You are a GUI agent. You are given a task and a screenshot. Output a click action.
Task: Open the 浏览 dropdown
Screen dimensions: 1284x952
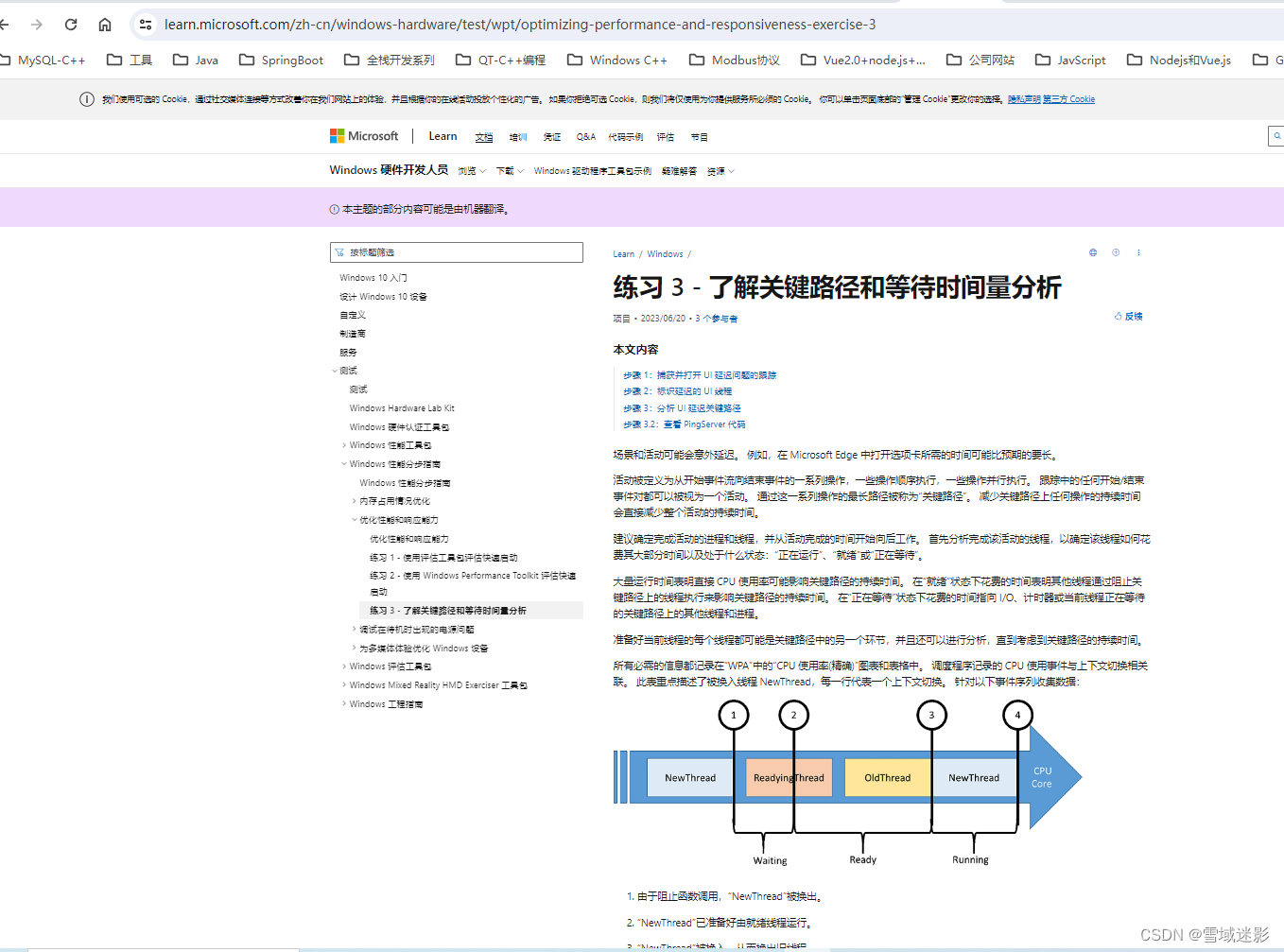(x=471, y=171)
